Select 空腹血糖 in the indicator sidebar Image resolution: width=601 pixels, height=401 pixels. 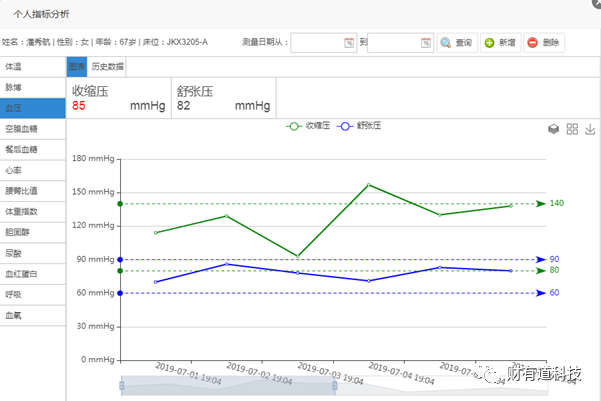click(x=33, y=129)
